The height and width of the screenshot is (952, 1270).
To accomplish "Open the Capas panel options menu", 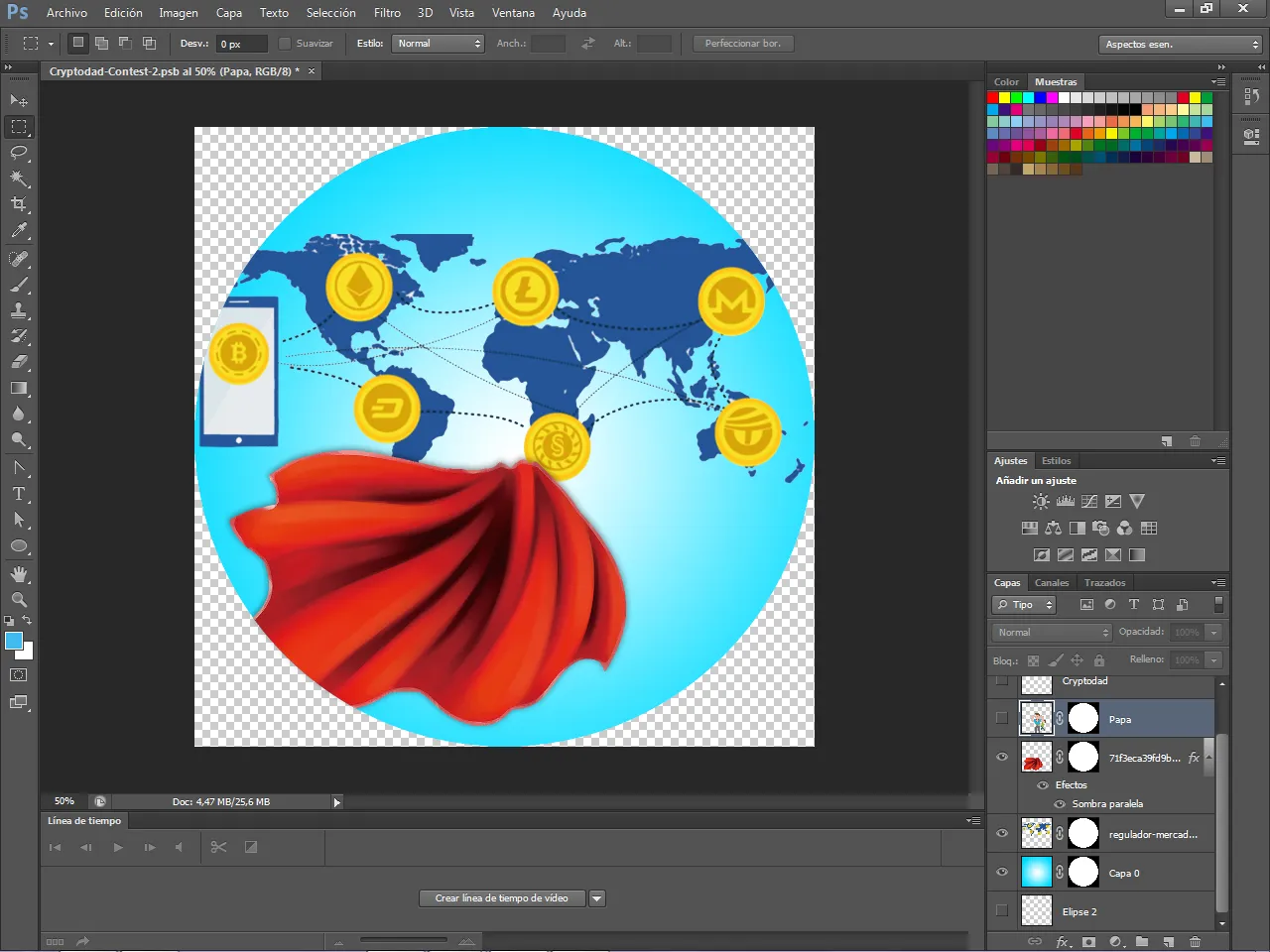I will 1219,583.
